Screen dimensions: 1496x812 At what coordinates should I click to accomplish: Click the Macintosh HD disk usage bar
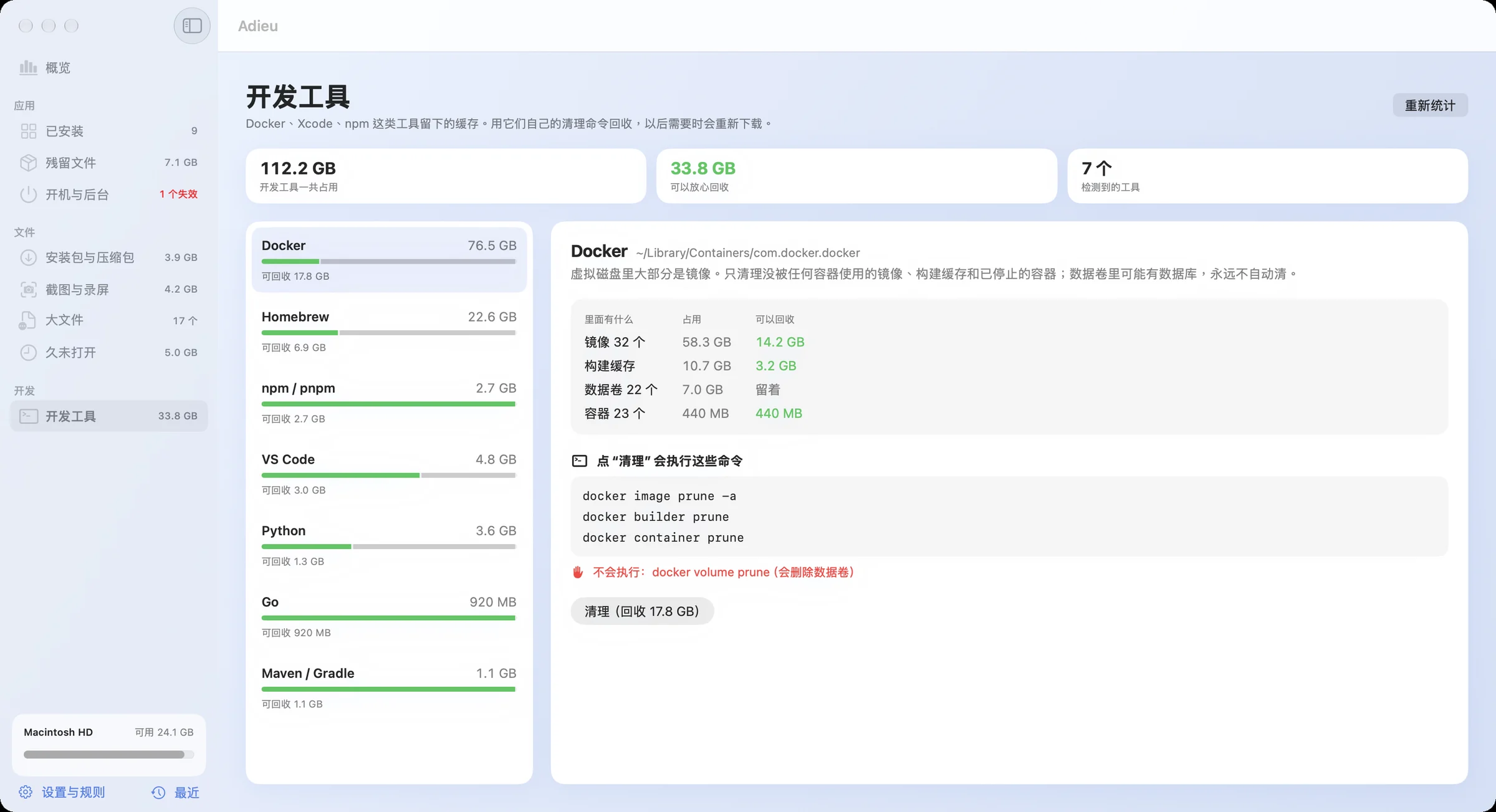(108, 755)
